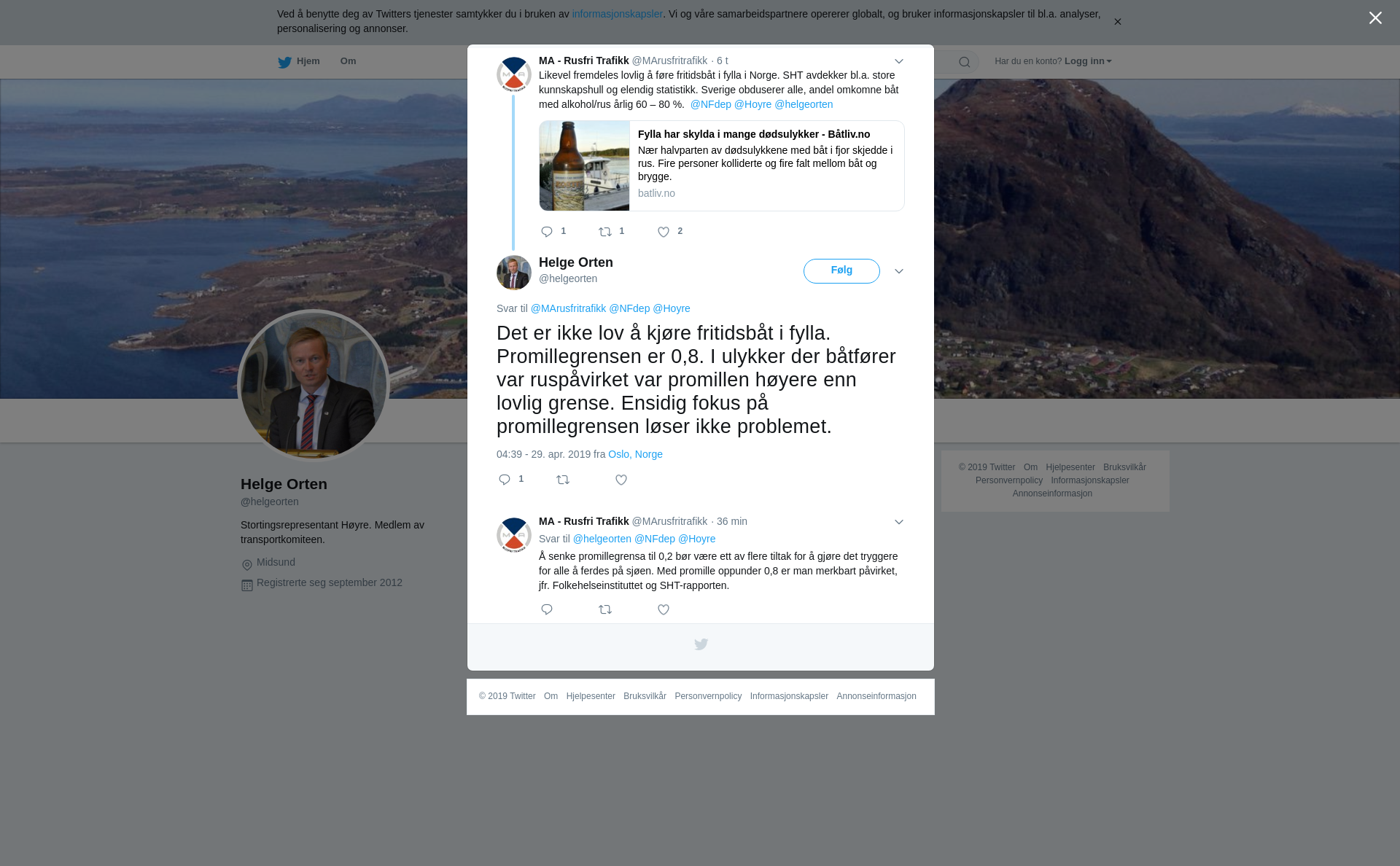
Task: Open the search magnifier icon
Action: (x=965, y=62)
